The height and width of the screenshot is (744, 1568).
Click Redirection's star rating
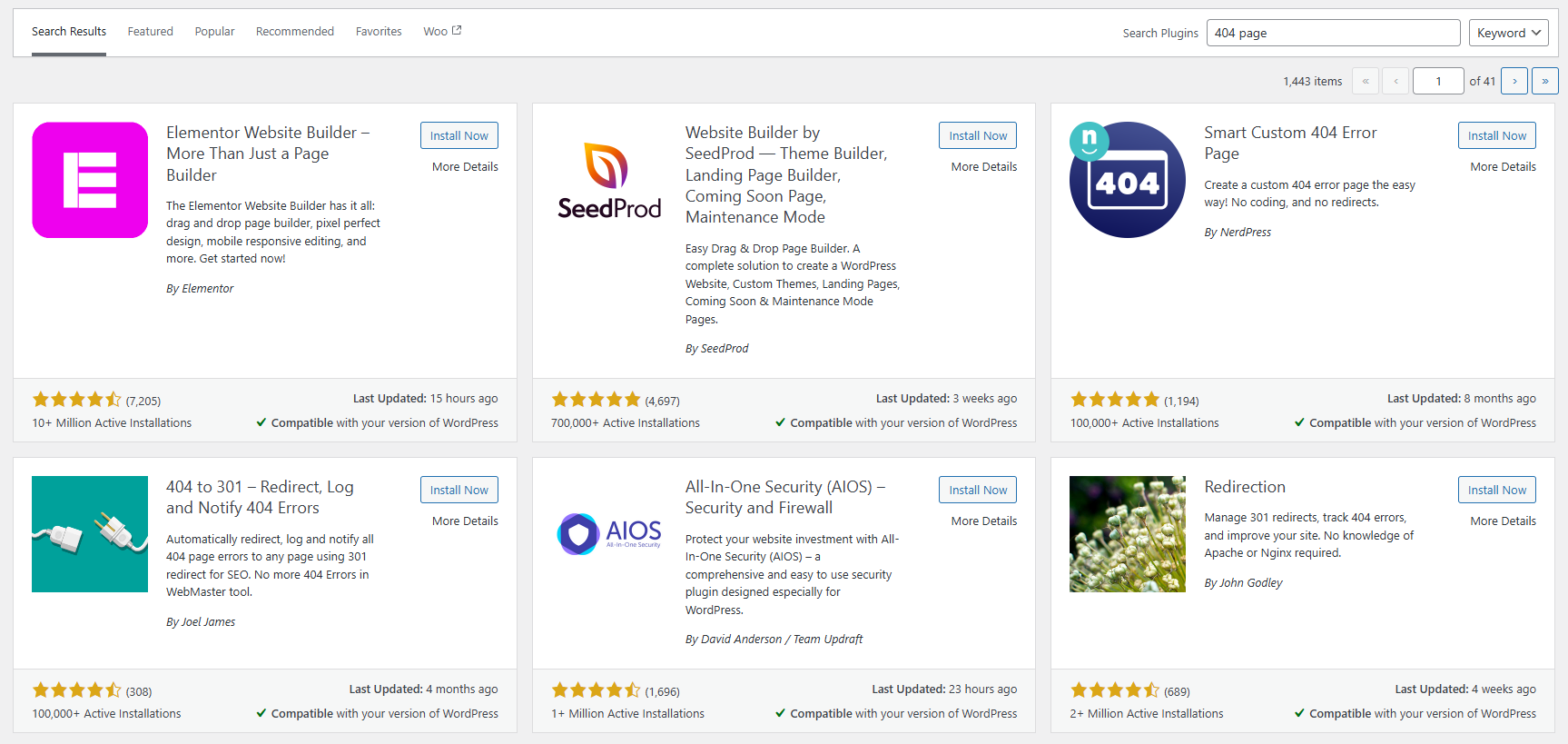(x=1115, y=690)
